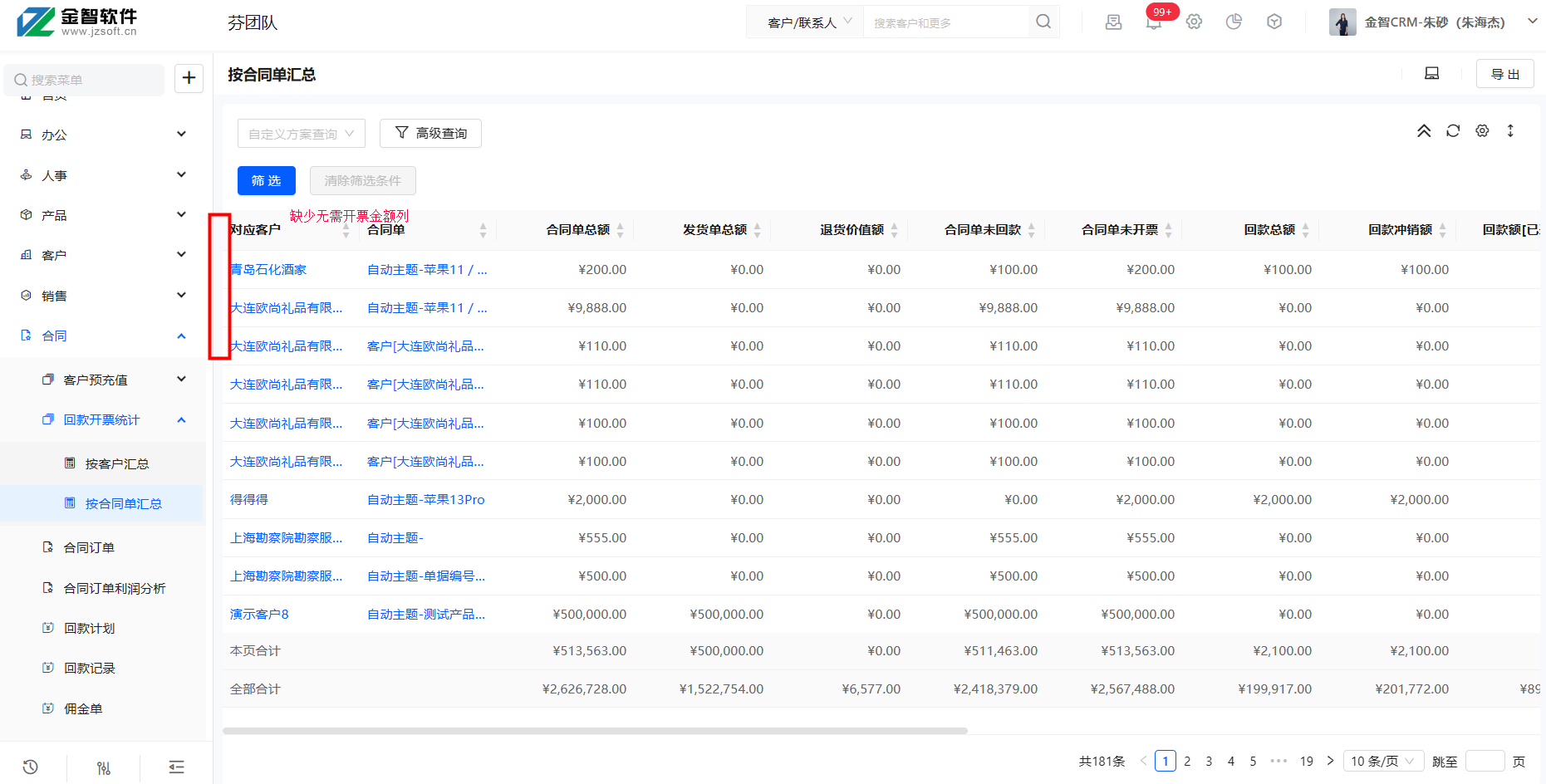Open 按客户汇总 in the sidebar
Screen dimensions: 1546x784
(x=116, y=463)
